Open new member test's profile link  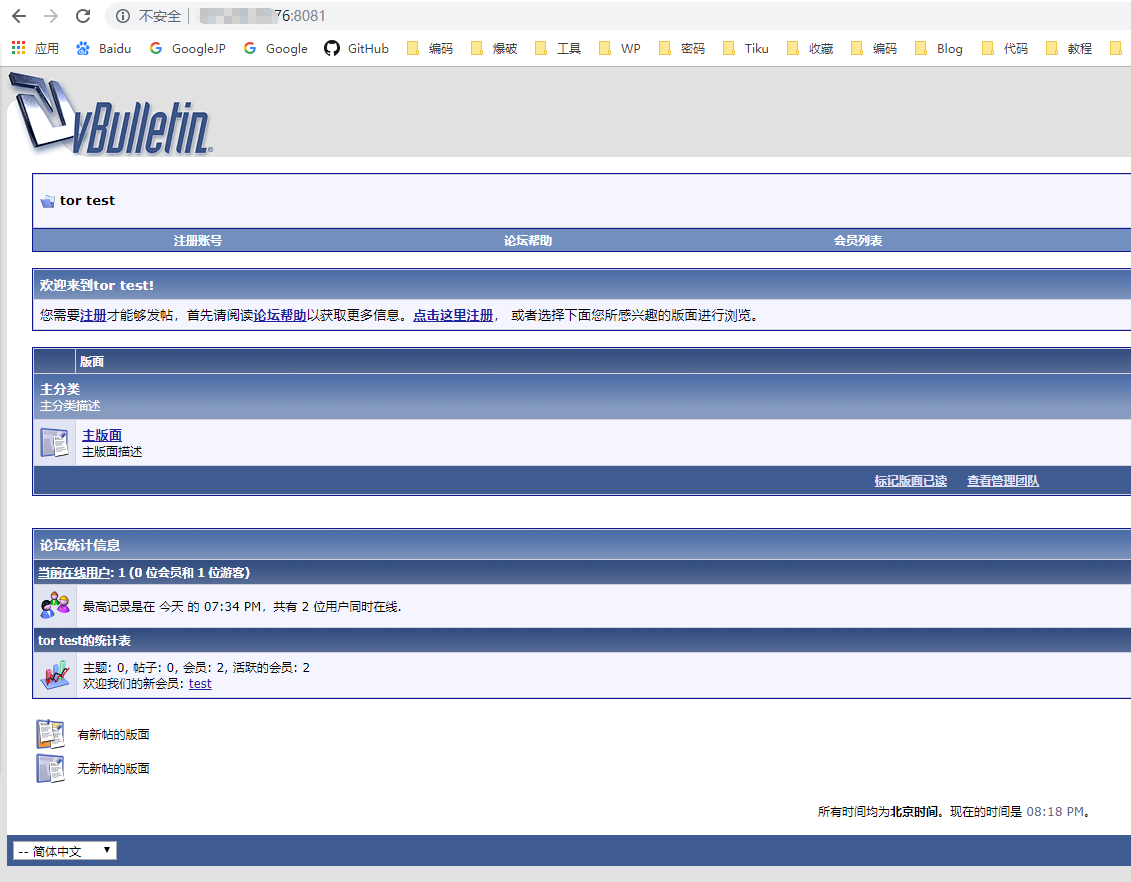click(x=199, y=683)
